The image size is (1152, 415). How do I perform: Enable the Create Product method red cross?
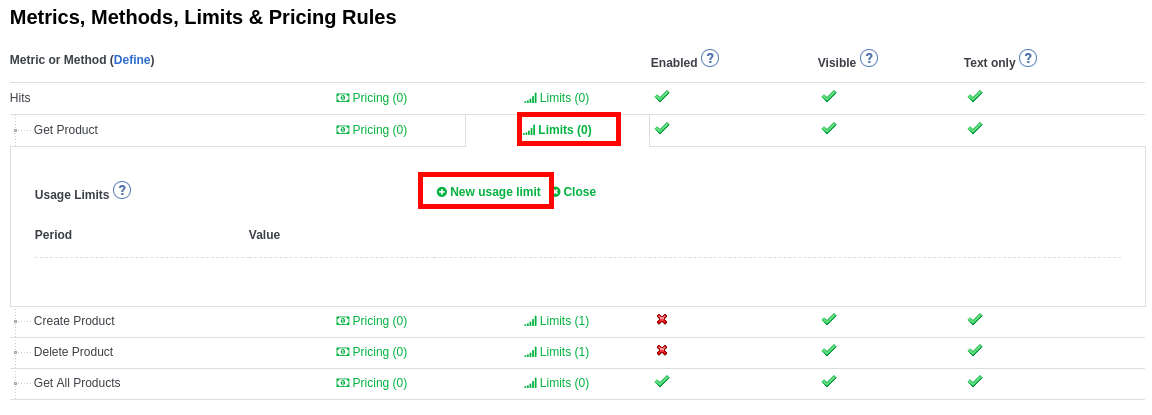(x=662, y=319)
